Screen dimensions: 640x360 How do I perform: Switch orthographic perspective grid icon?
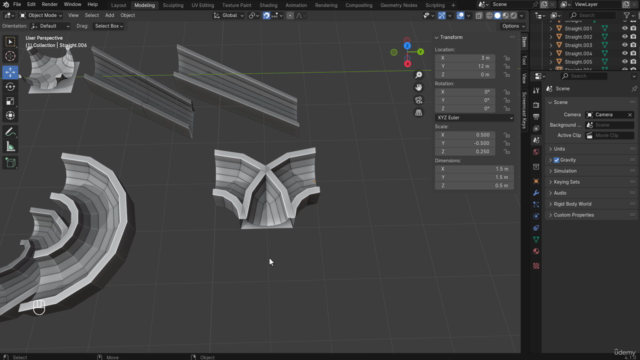click(418, 113)
